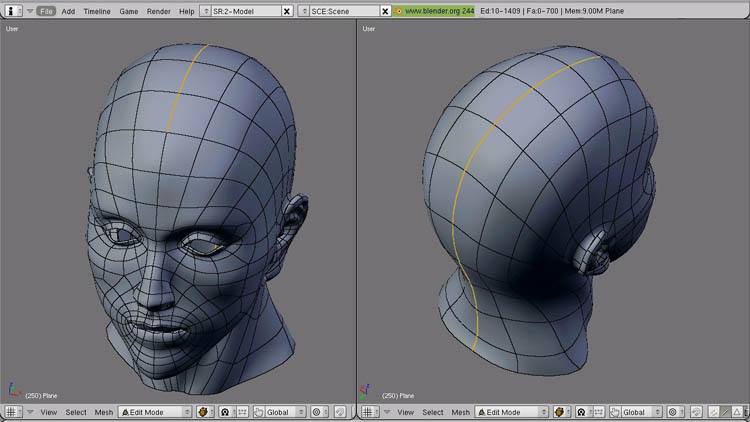Open the File menu
The height and width of the screenshot is (422, 750).
tap(46, 11)
